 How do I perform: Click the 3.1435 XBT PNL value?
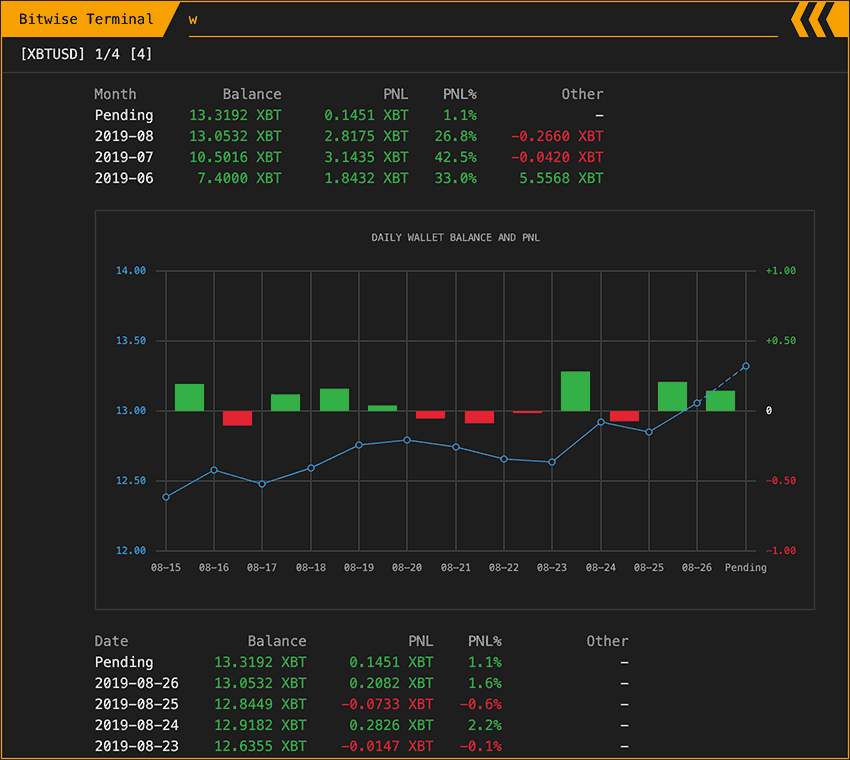366,158
